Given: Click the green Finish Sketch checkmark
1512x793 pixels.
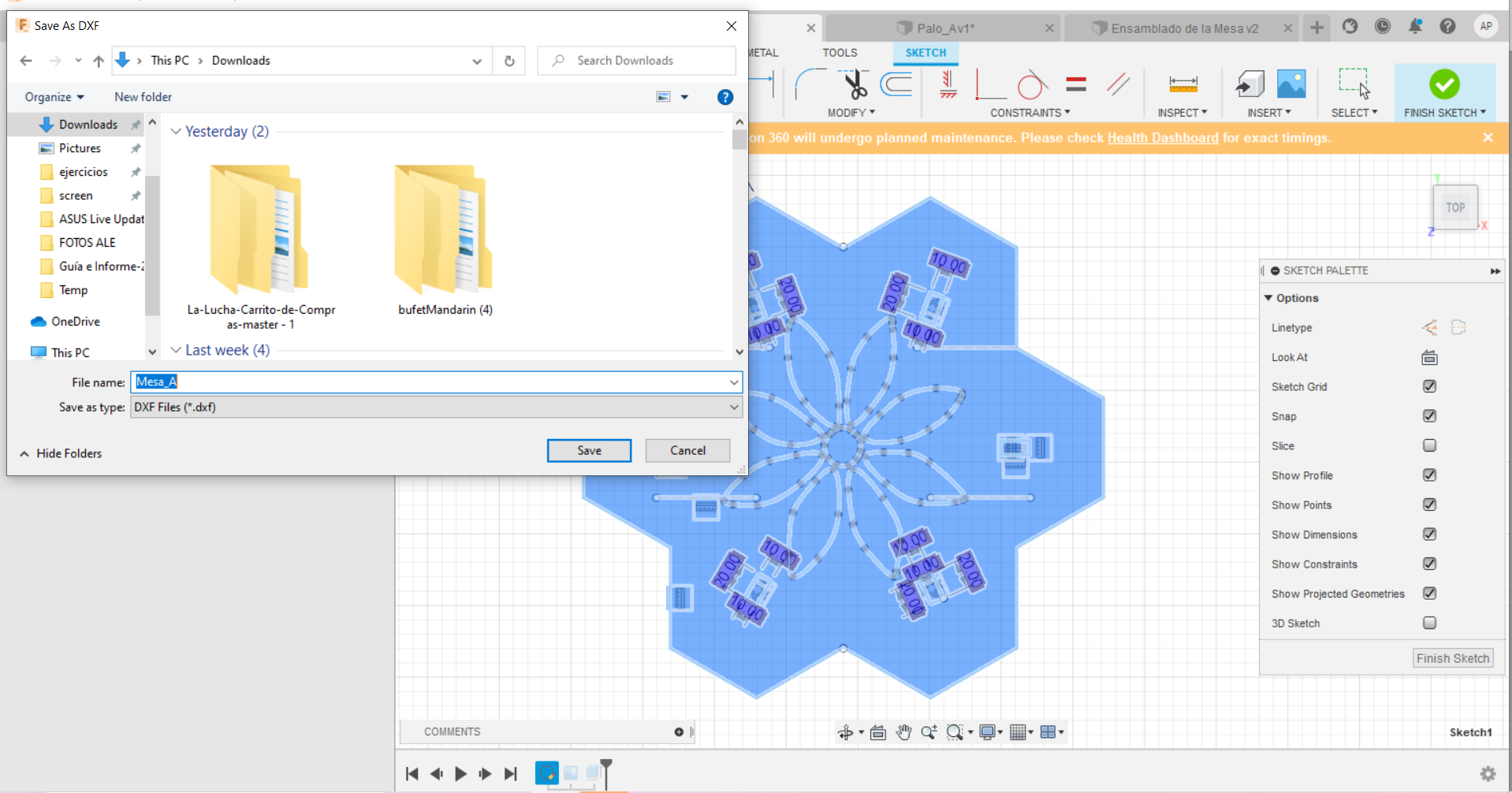Looking at the screenshot, I should 1444,84.
